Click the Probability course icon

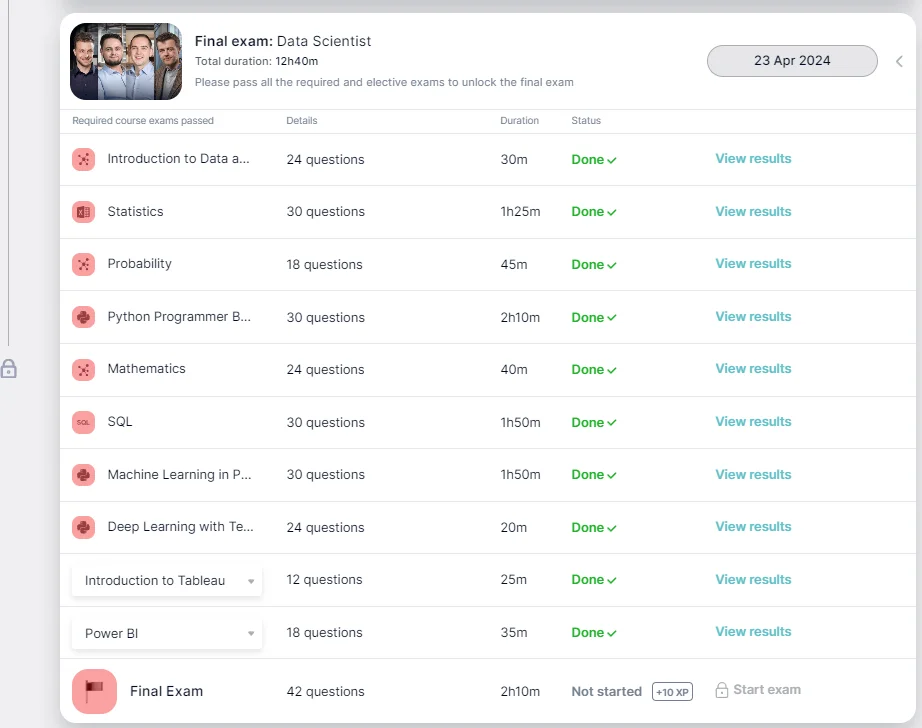(84, 264)
